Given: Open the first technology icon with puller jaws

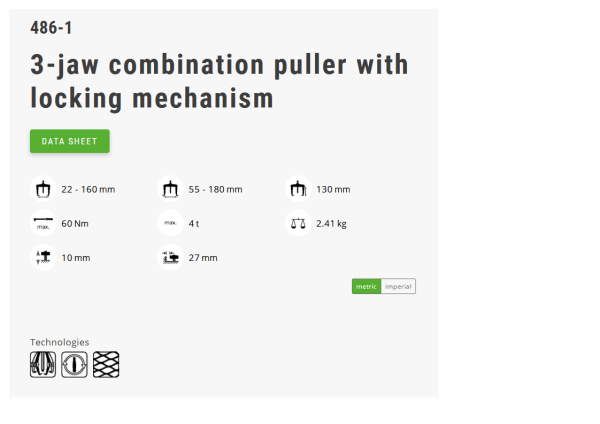Looking at the screenshot, I should point(43,365).
